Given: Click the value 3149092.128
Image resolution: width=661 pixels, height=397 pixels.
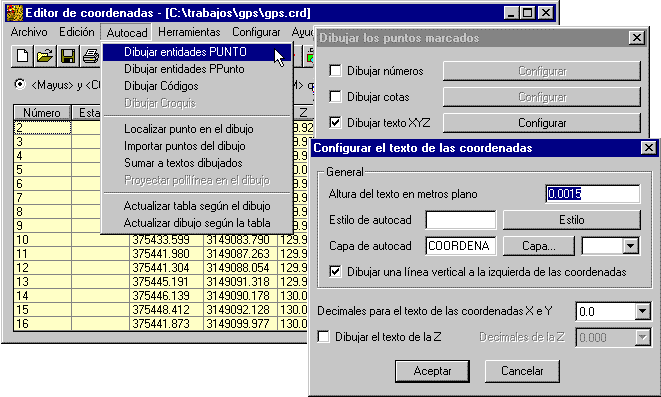Looking at the screenshot, I should point(238,310).
